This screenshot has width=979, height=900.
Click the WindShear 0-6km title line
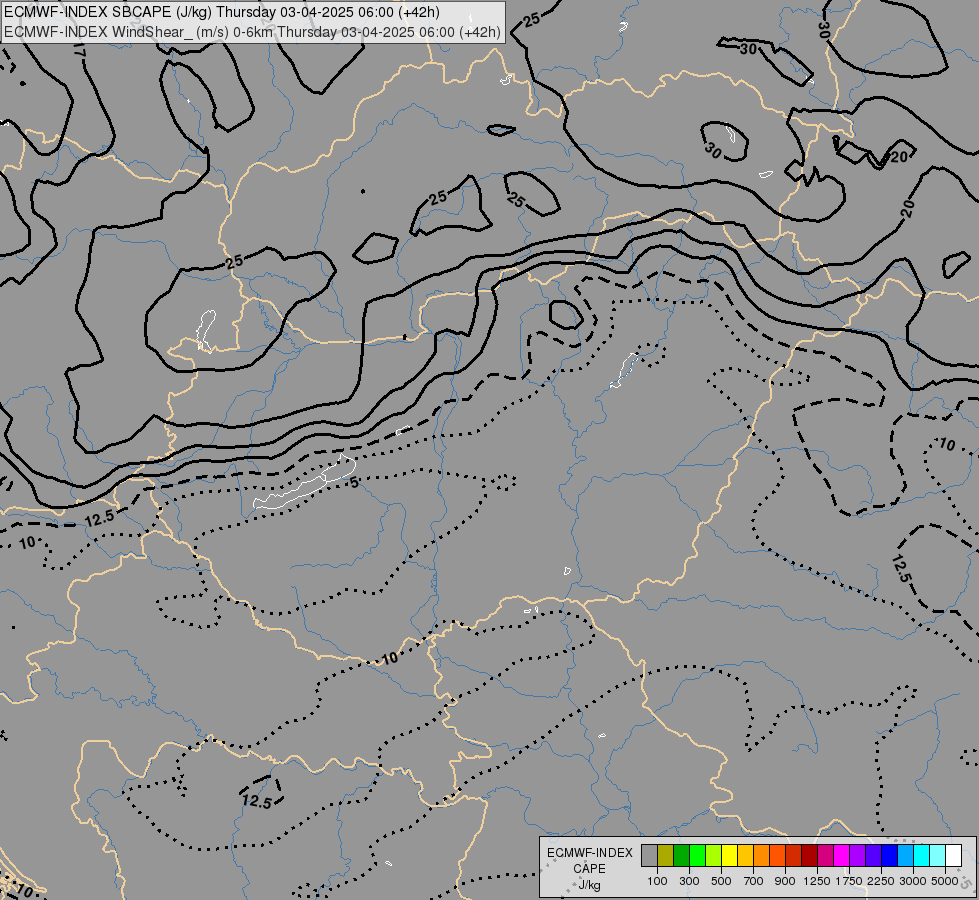pyautogui.click(x=252, y=32)
